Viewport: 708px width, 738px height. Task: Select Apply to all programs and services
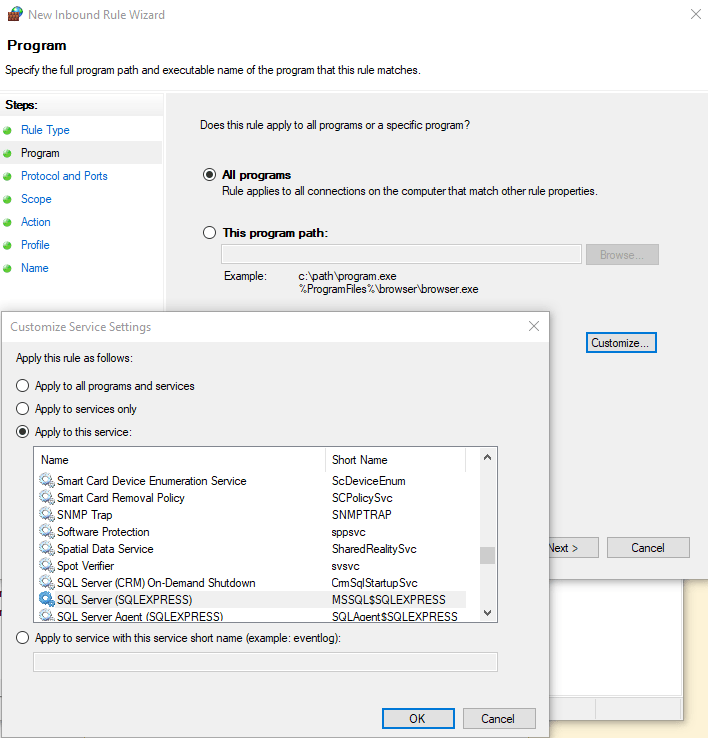point(23,386)
